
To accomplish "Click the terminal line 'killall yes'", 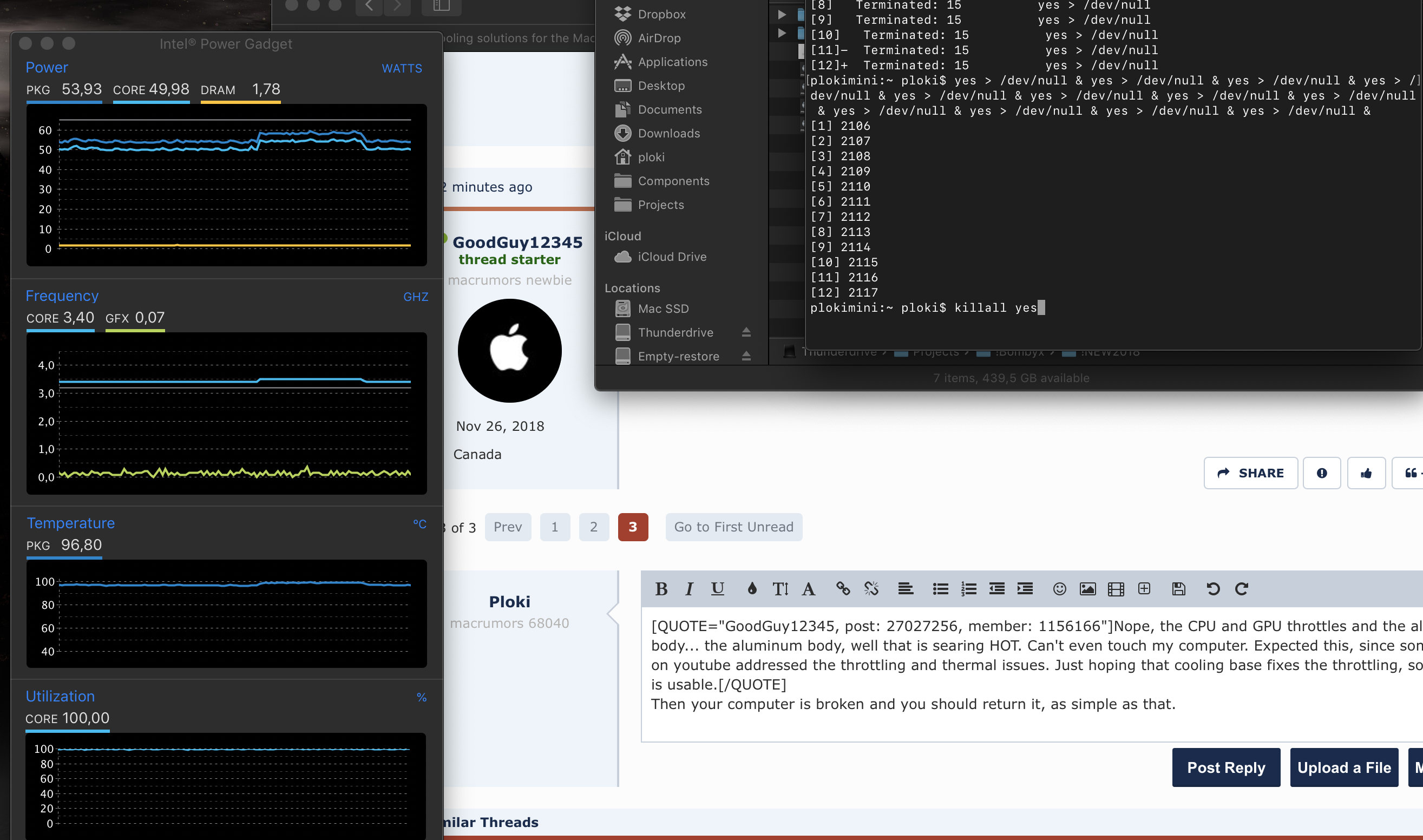I will pos(995,308).
